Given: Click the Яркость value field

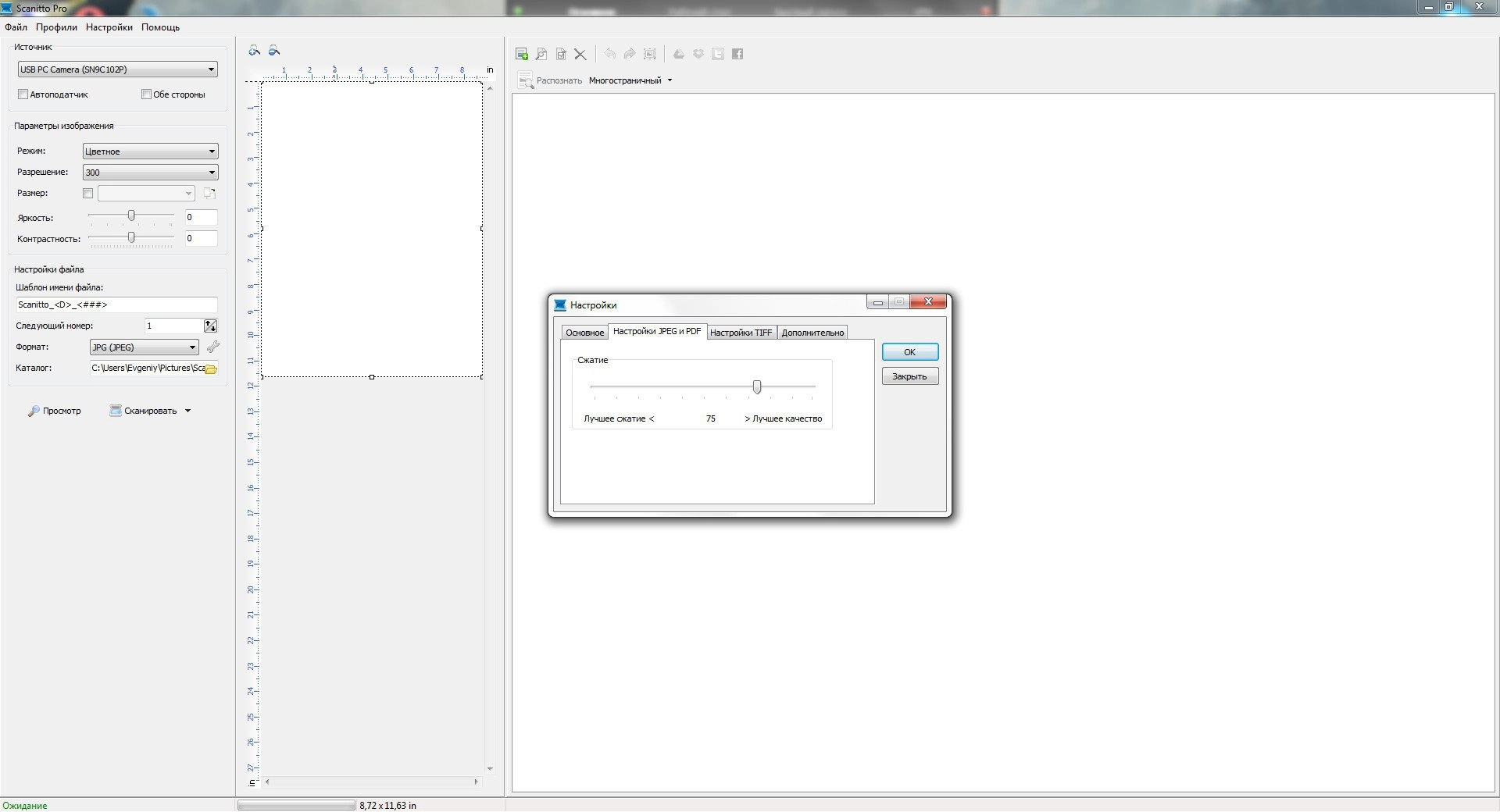Looking at the screenshot, I should pyautogui.click(x=201, y=217).
